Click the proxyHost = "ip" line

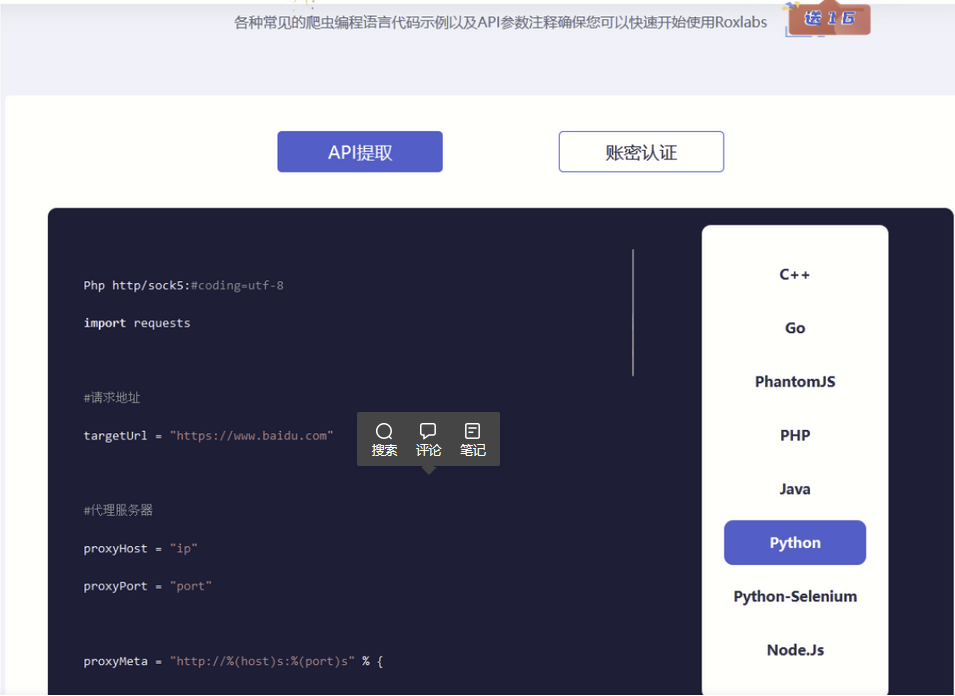(141, 549)
